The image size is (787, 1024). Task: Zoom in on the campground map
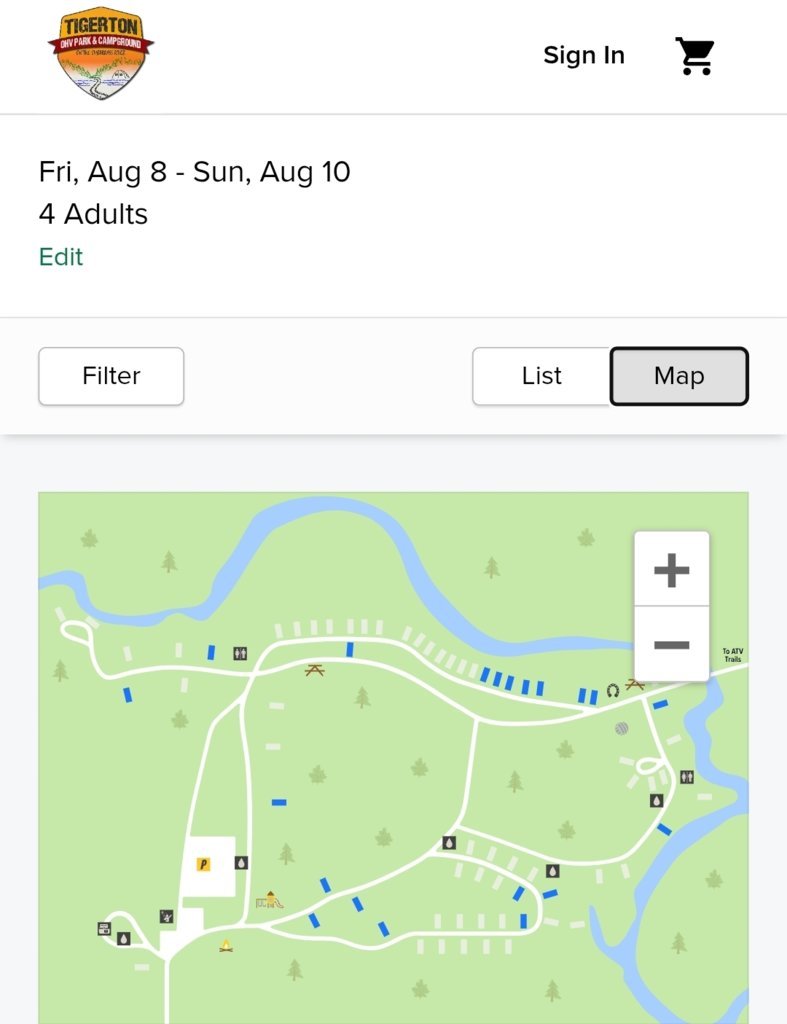pos(671,569)
